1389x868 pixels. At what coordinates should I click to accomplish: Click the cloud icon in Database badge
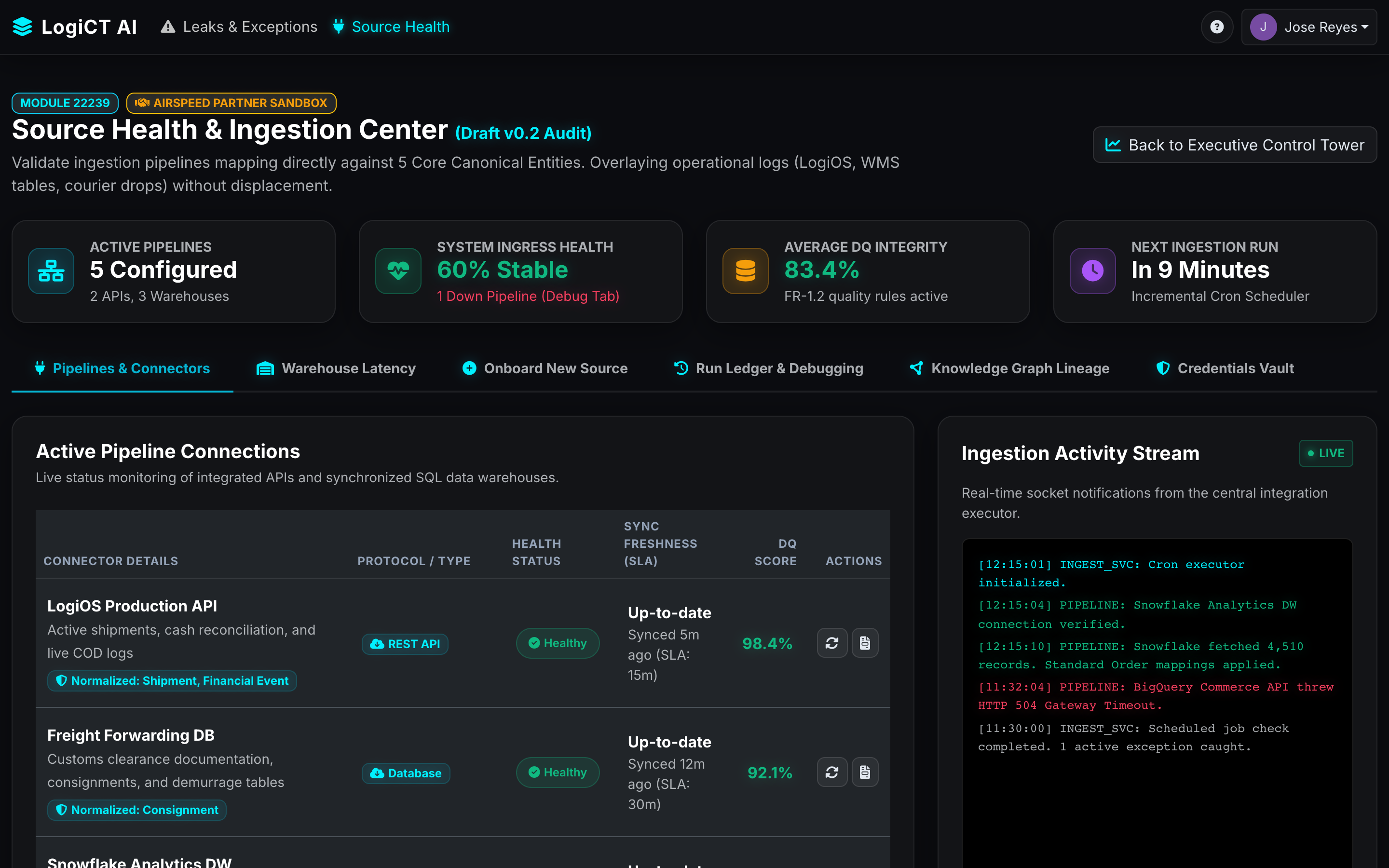377,773
